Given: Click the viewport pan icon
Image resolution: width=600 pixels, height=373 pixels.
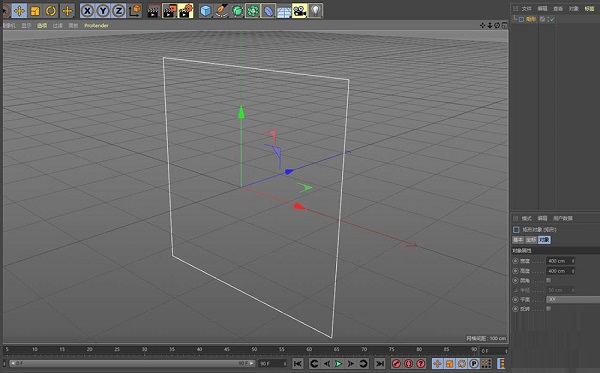Looking at the screenshot, I should pos(483,25).
